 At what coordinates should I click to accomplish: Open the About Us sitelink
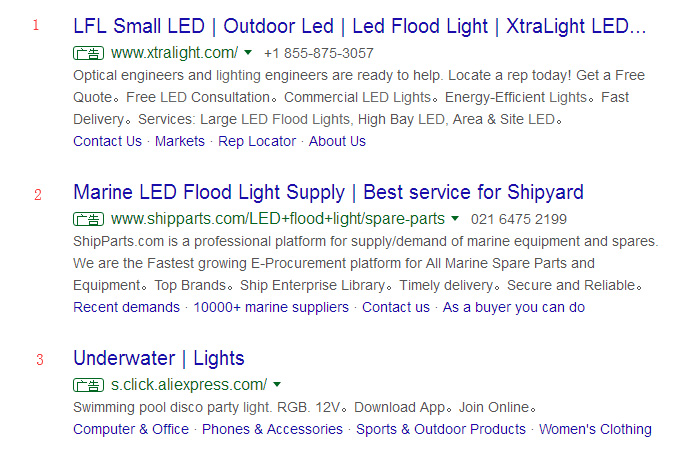pos(337,141)
